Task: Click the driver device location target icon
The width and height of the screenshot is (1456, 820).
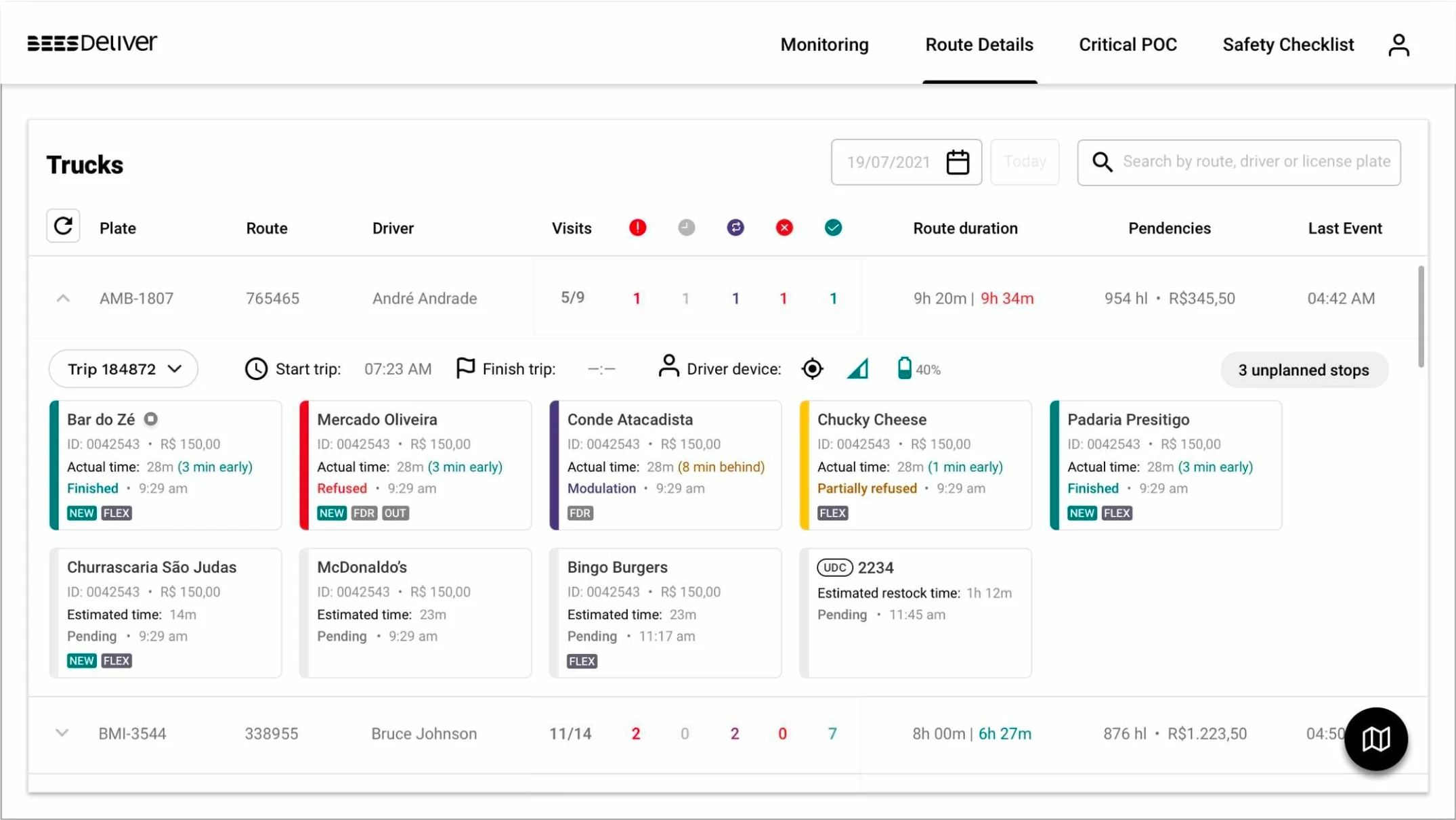Action: click(812, 369)
